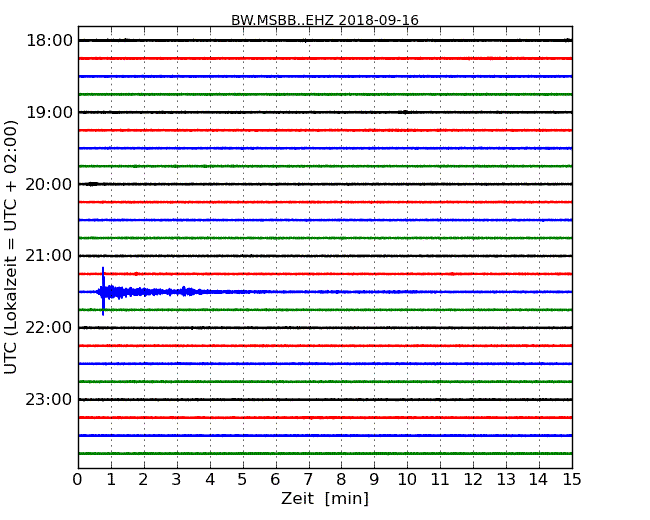
Task: Click the small blip near minute 10 on the 19:00 trace
Action: point(403,112)
